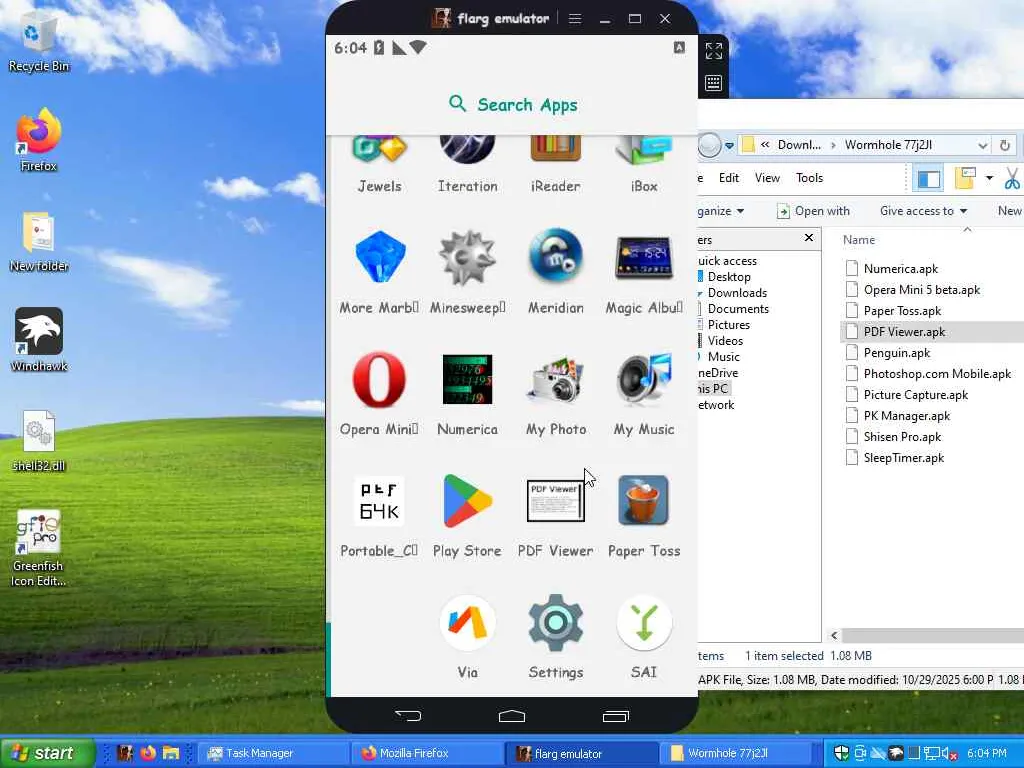This screenshot has height=768, width=1024.
Task: Select Penguin.apk file
Action: (x=897, y=353)
